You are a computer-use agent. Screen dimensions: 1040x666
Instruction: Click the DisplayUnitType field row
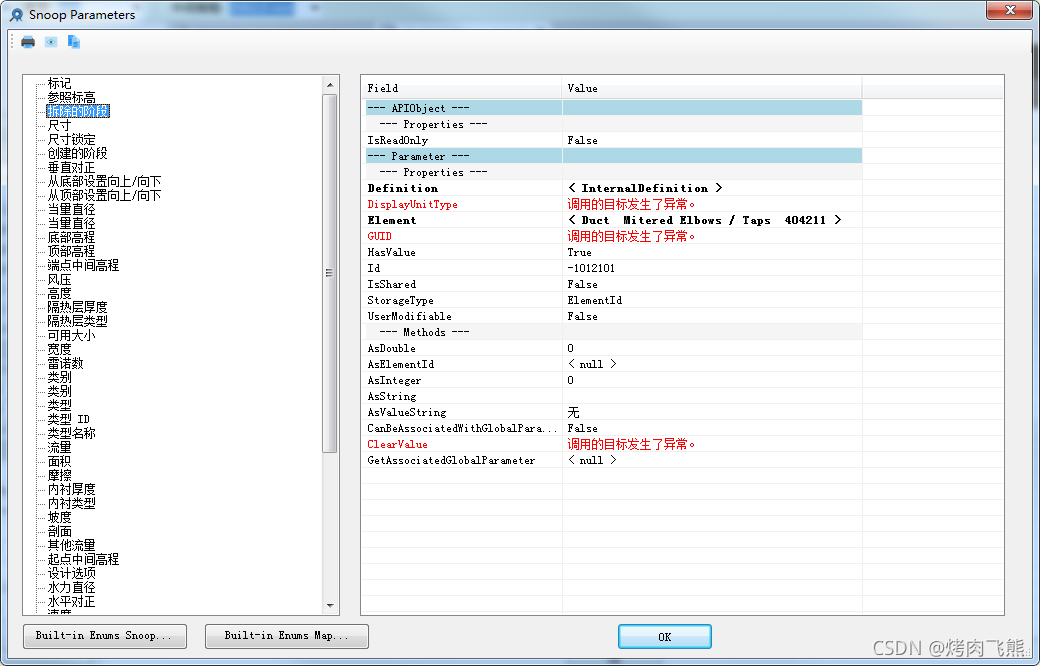[x=614, y=204]
